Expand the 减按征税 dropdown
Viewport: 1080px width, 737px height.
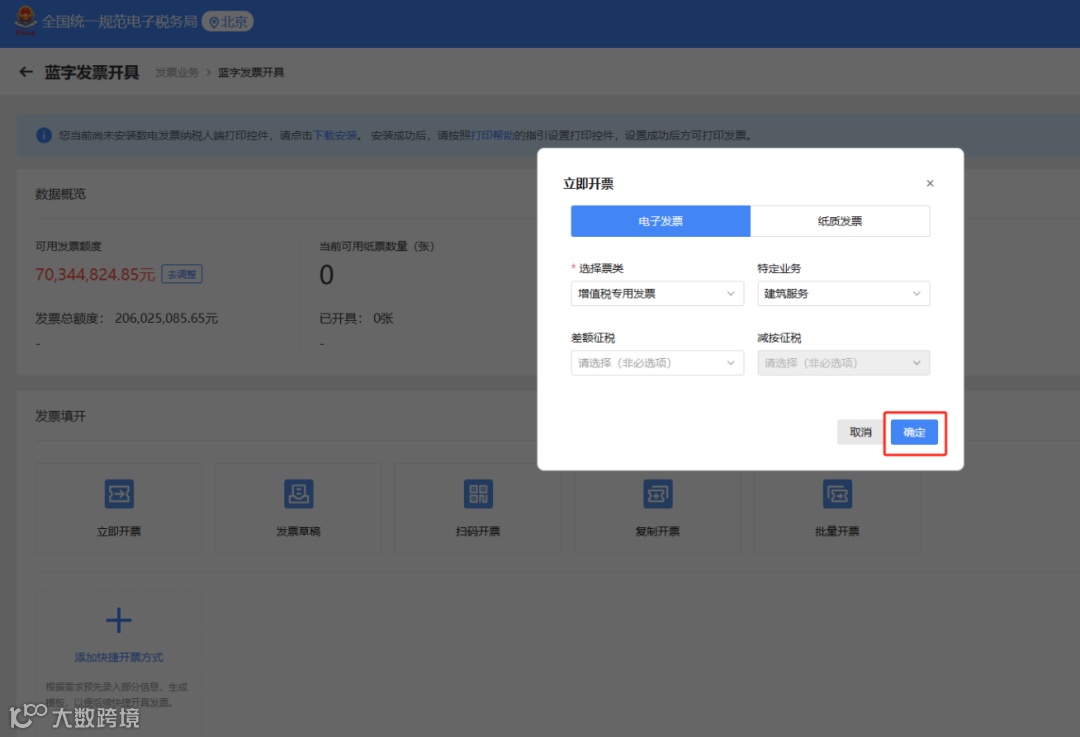[x=844, y=363]
